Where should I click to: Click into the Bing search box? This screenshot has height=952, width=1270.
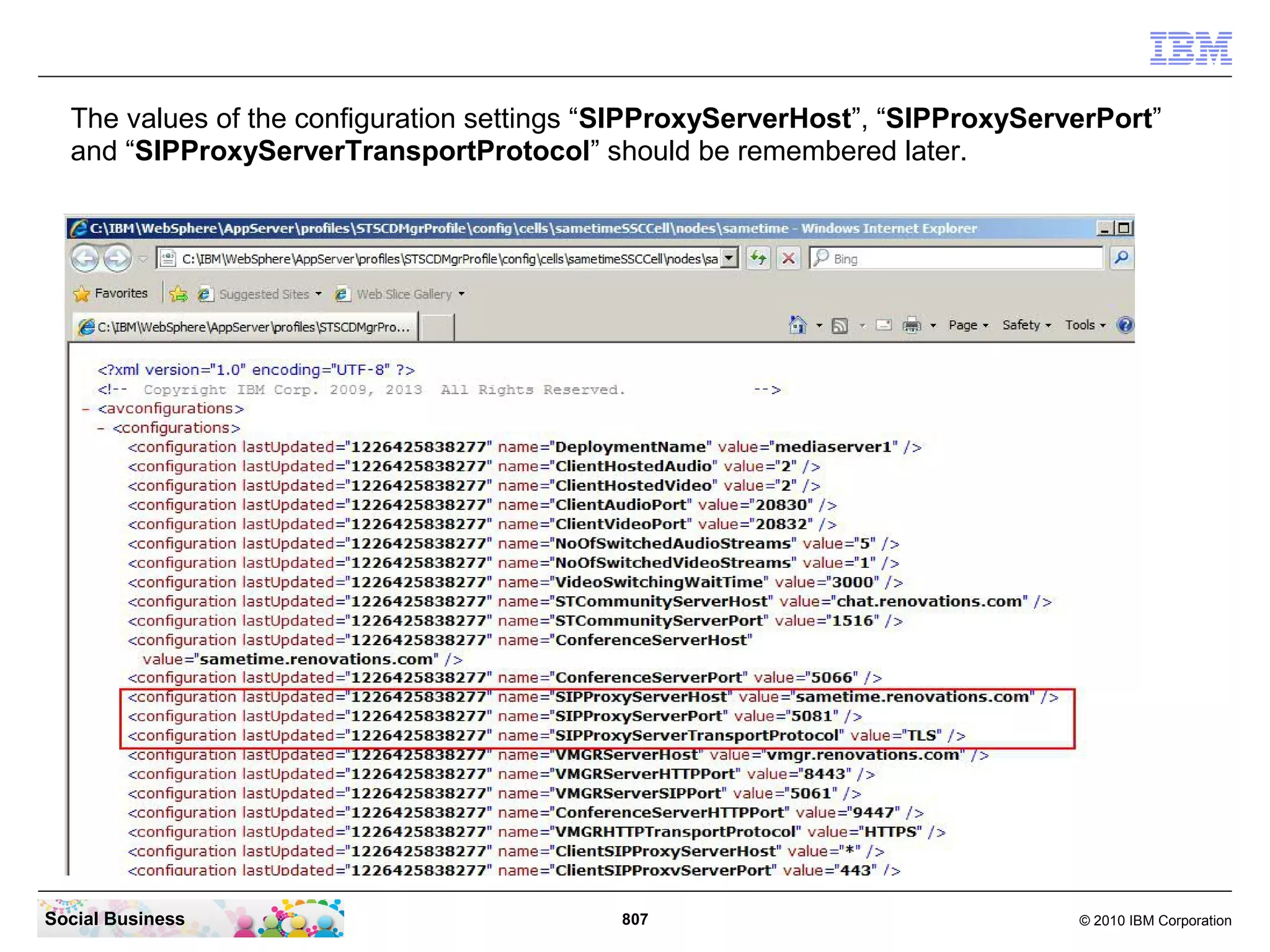click(956, 258)
